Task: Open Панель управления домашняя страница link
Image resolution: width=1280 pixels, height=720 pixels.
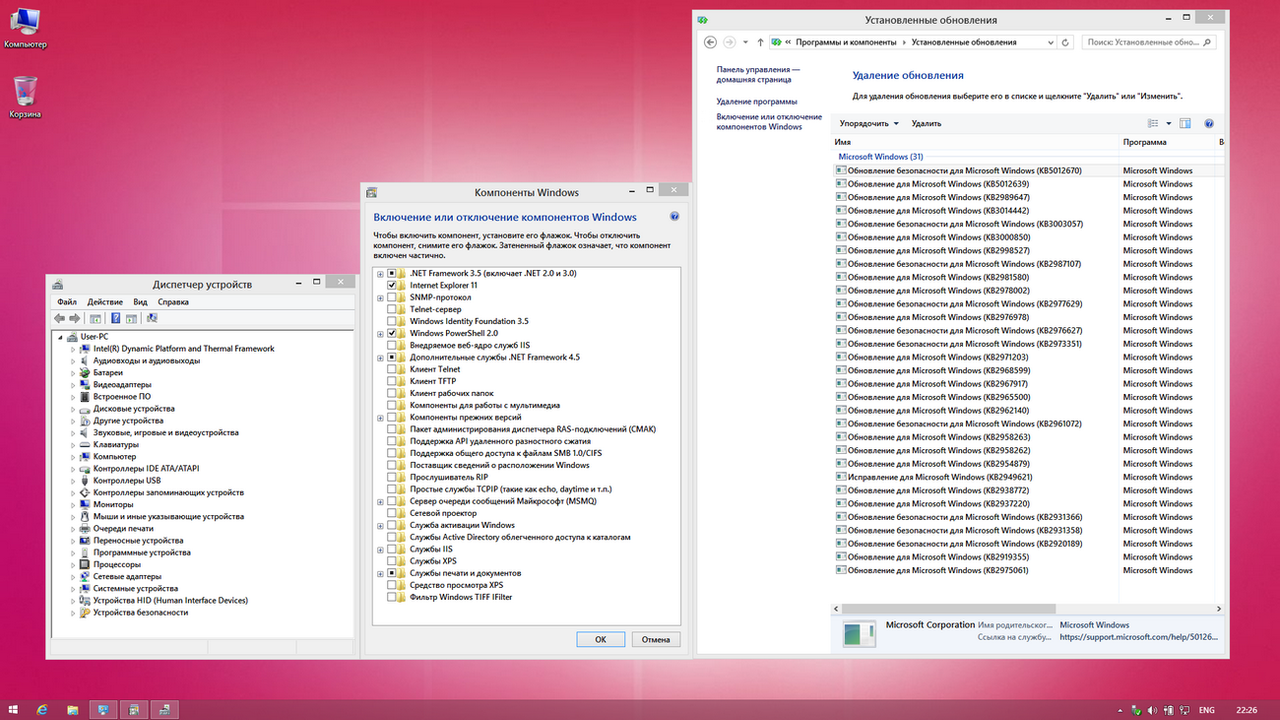Action: 758,73
